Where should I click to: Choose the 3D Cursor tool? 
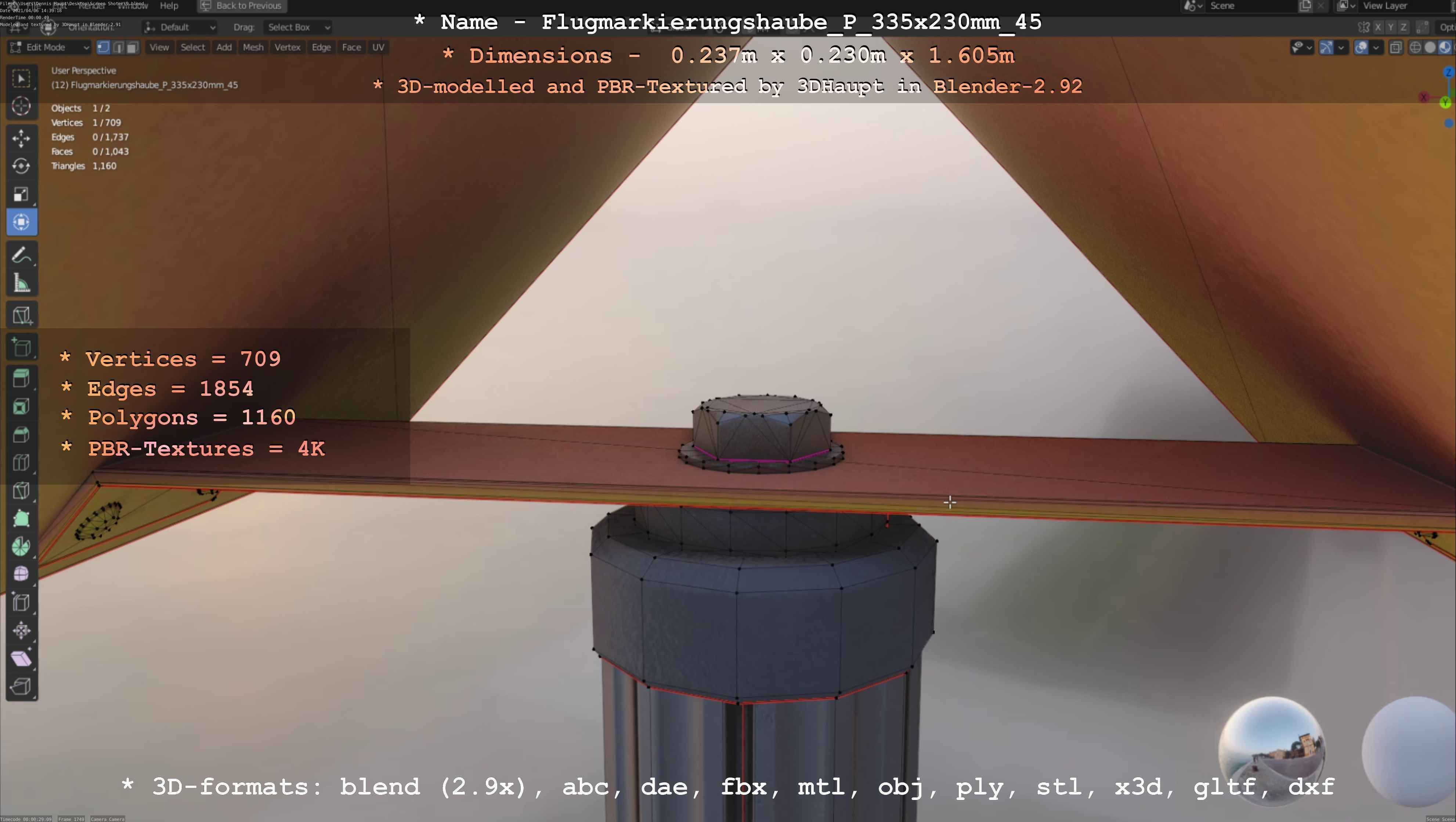[x=21, y=106]
